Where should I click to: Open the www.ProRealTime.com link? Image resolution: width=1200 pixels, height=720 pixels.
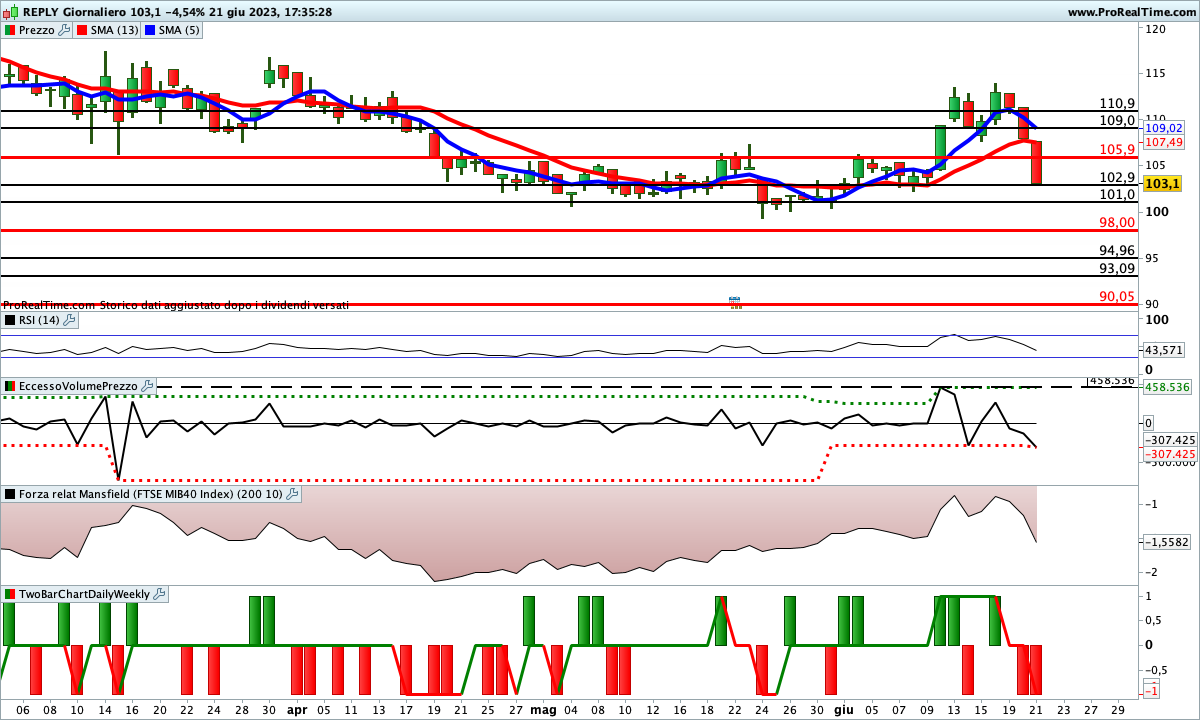pyautogui.click(x=1131, y=12)
